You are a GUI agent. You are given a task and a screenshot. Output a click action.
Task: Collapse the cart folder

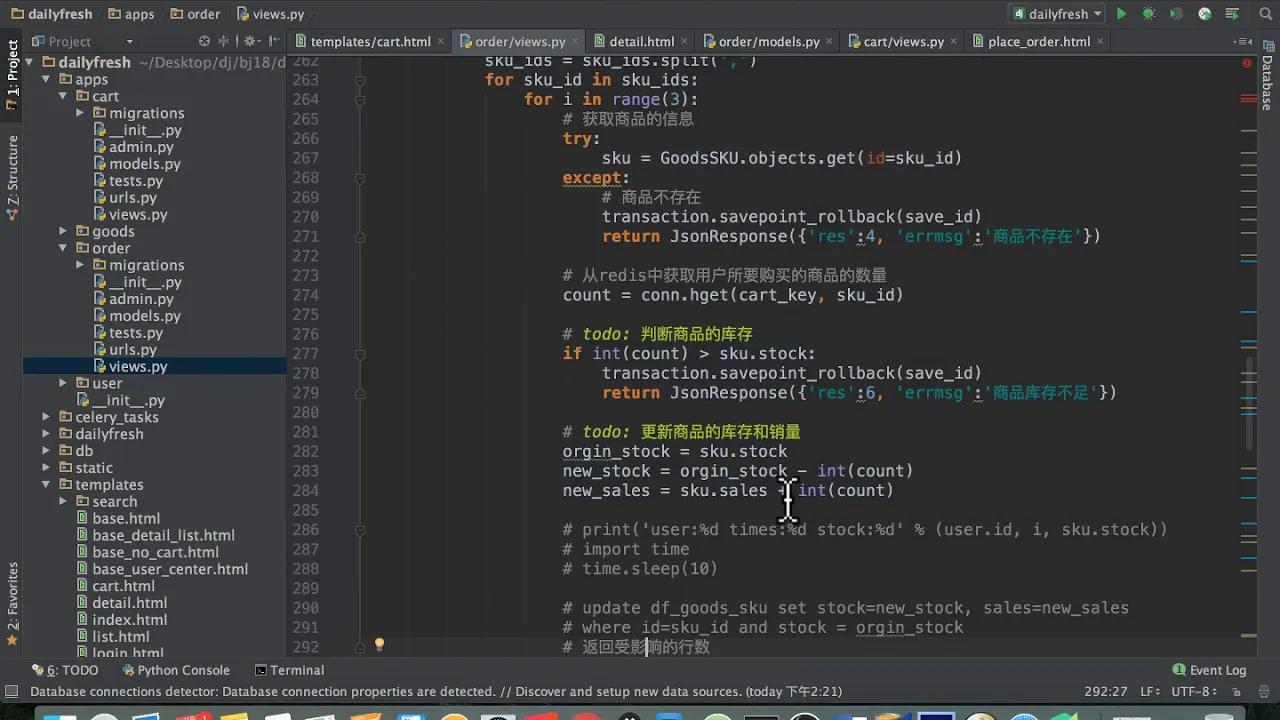point(63,96)
